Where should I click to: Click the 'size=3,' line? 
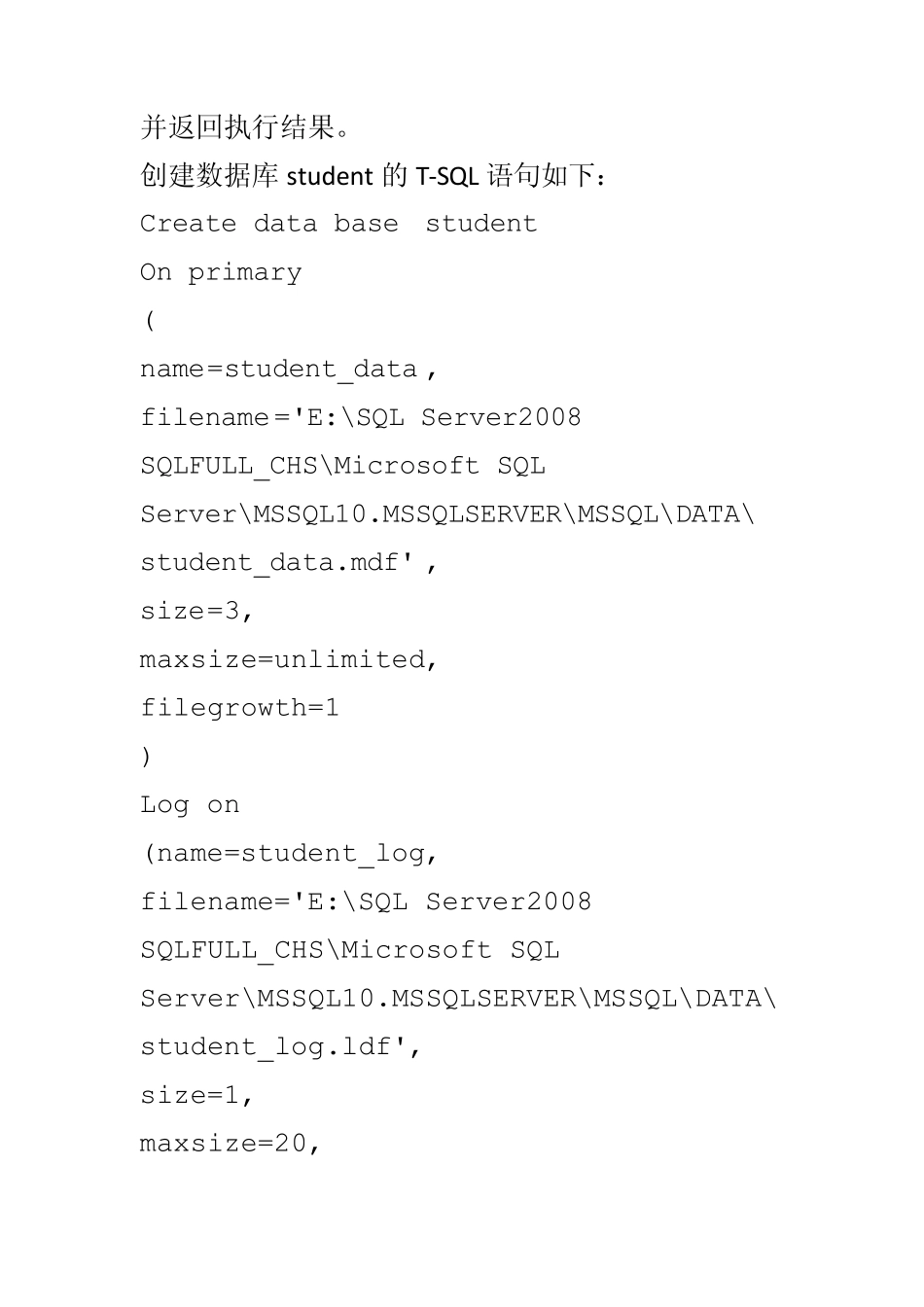pyautogui.click(x=196, y=612)
